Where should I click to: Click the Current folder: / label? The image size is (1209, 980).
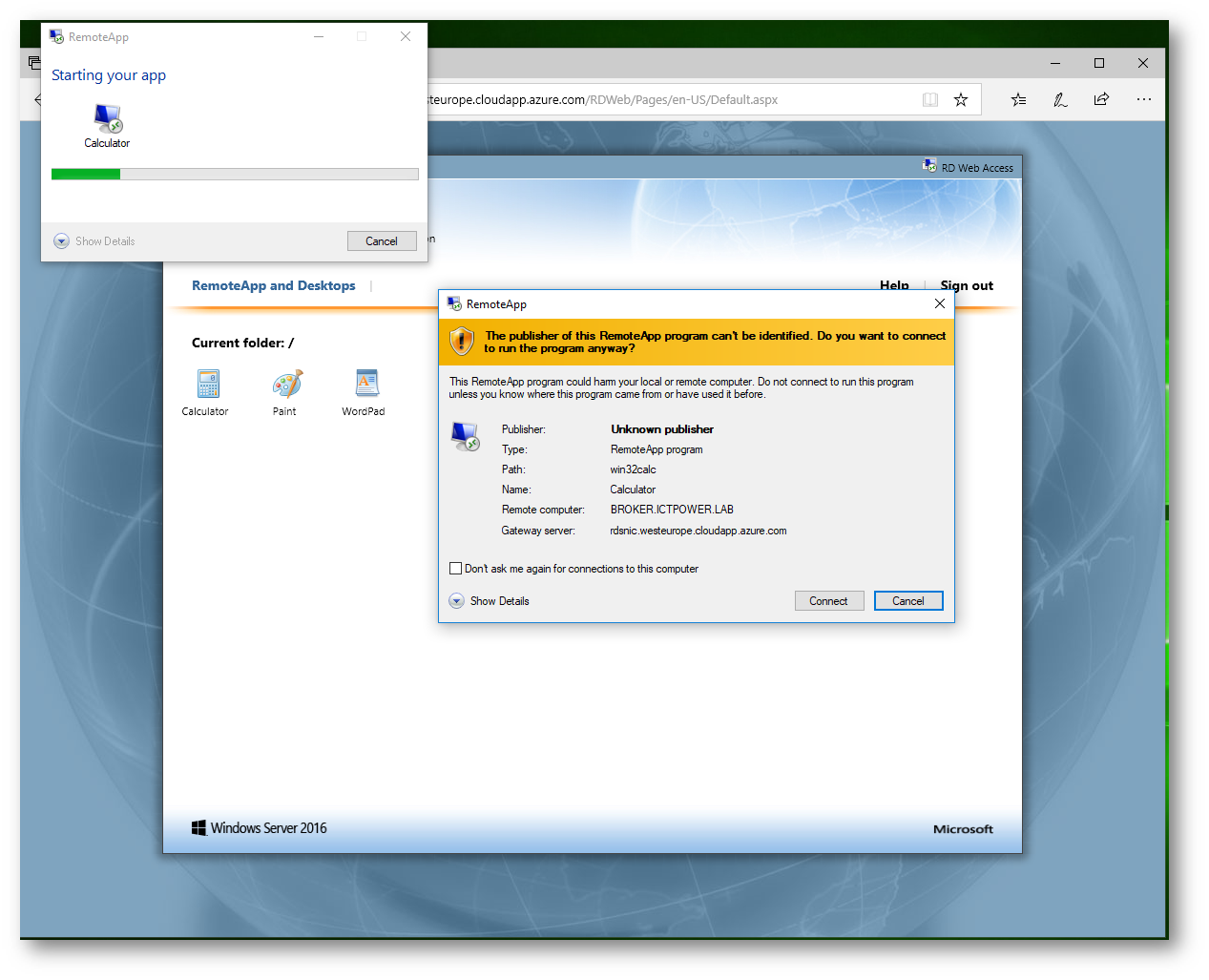tap(242, 343)
